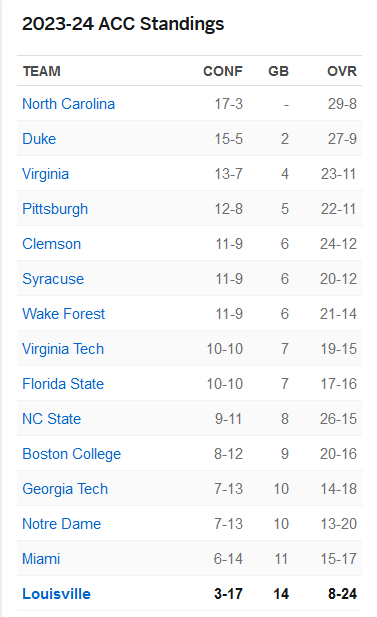The width and height of the screenshot is (377, 617).
Task: Visit the Syracuse team page
Action: 53,279
